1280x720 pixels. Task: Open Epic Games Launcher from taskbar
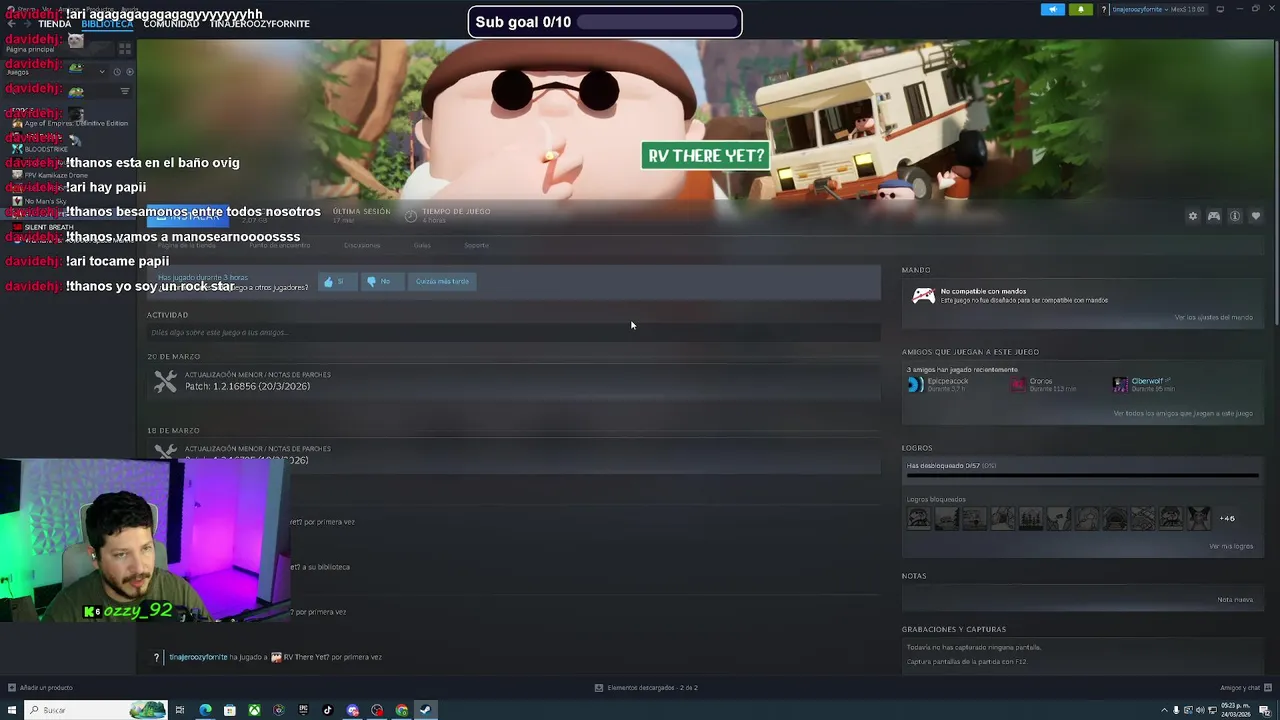[x=303, y=710]
